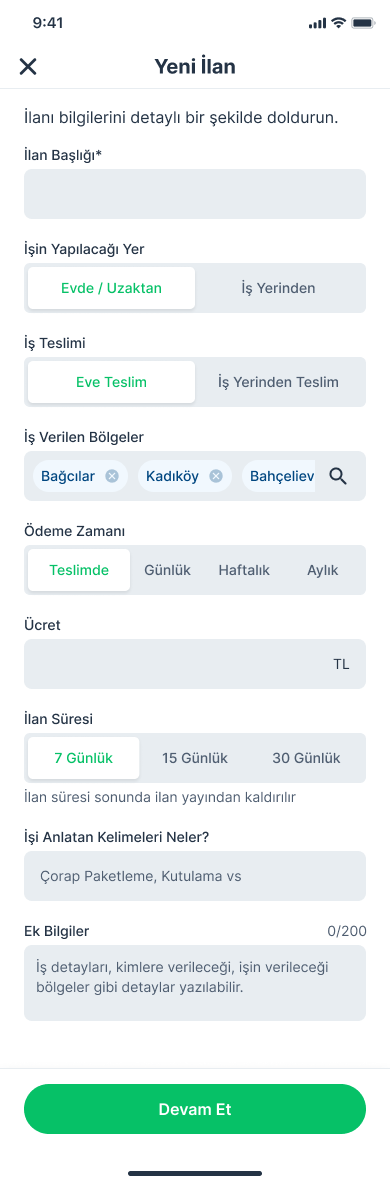This screenshot has height=1184, width=390.
Task: Choose Eve Teslim delivery option
Action: (x=111, y=382)
